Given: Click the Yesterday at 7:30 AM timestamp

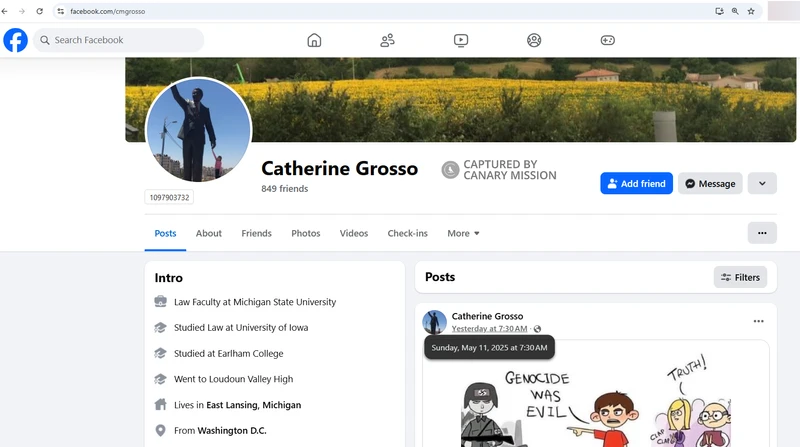Looking at the screenshot, I should pos(489,329).
